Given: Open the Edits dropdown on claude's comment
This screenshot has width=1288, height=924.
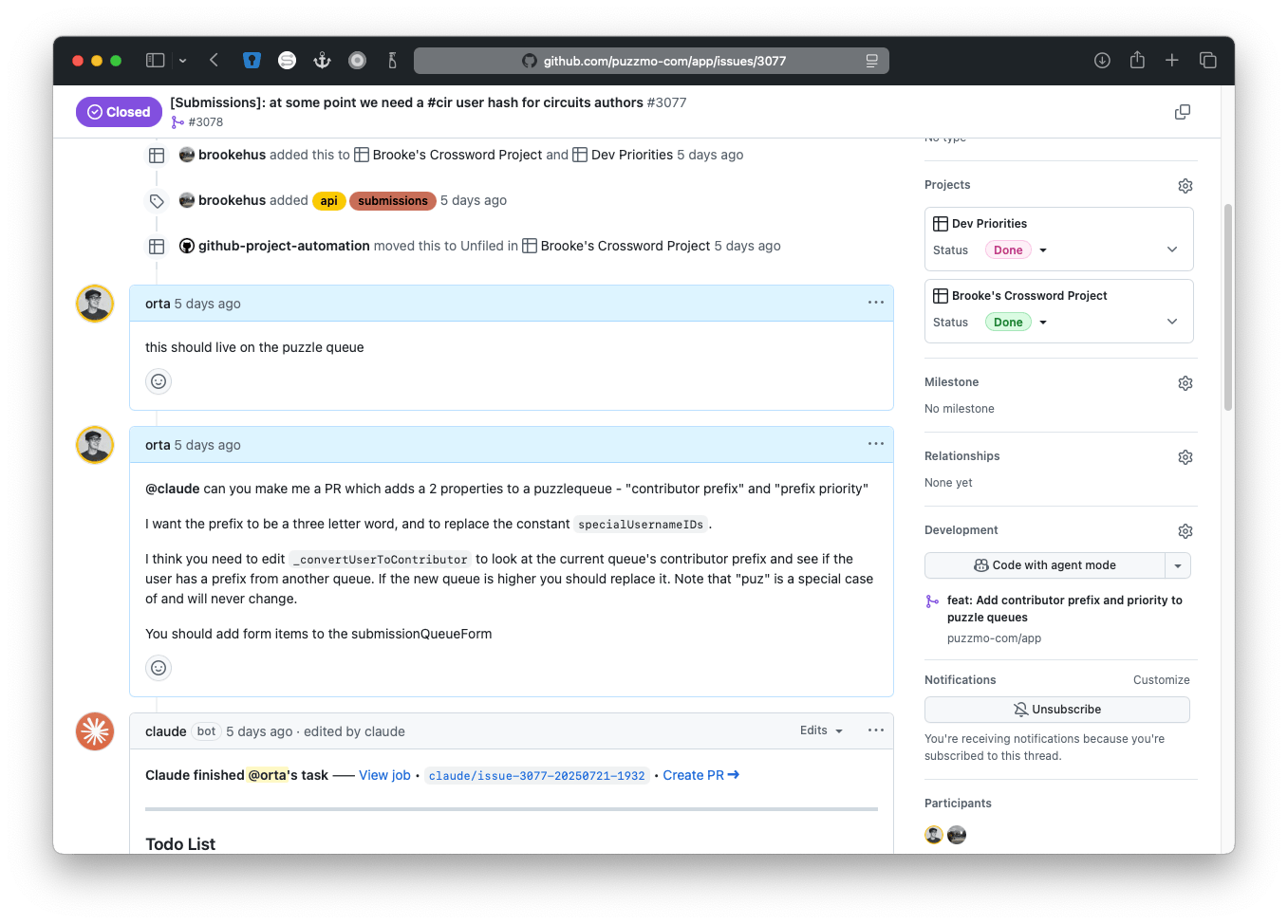Looking at the screenshot, I should pos(820,730).
